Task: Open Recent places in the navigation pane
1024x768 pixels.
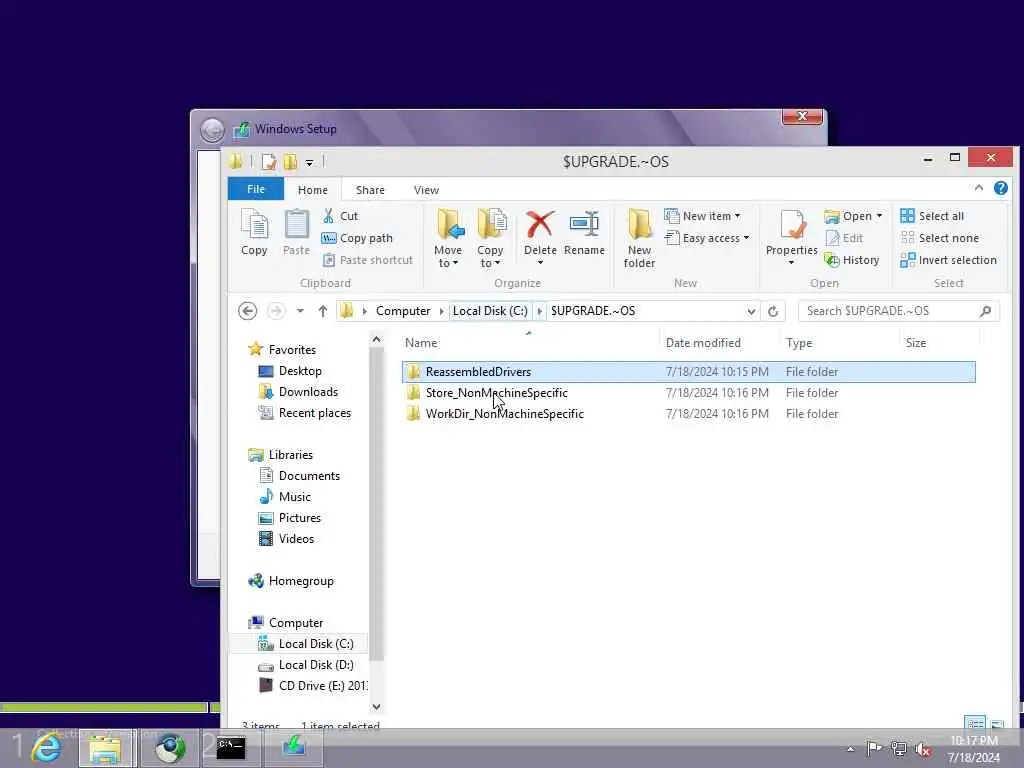Action: (x=314, y=413)
